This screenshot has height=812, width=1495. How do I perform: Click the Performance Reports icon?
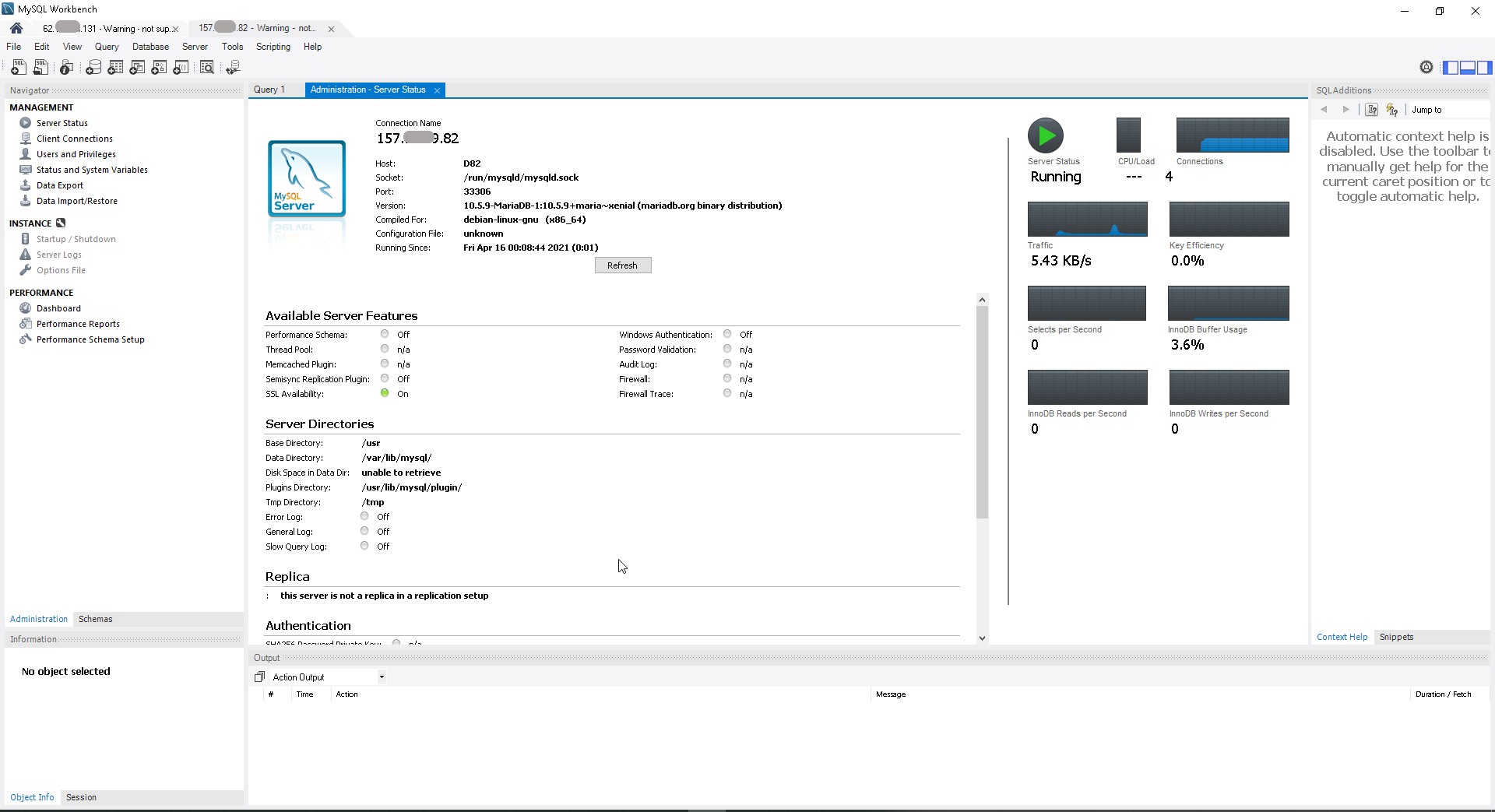[26, 324]
